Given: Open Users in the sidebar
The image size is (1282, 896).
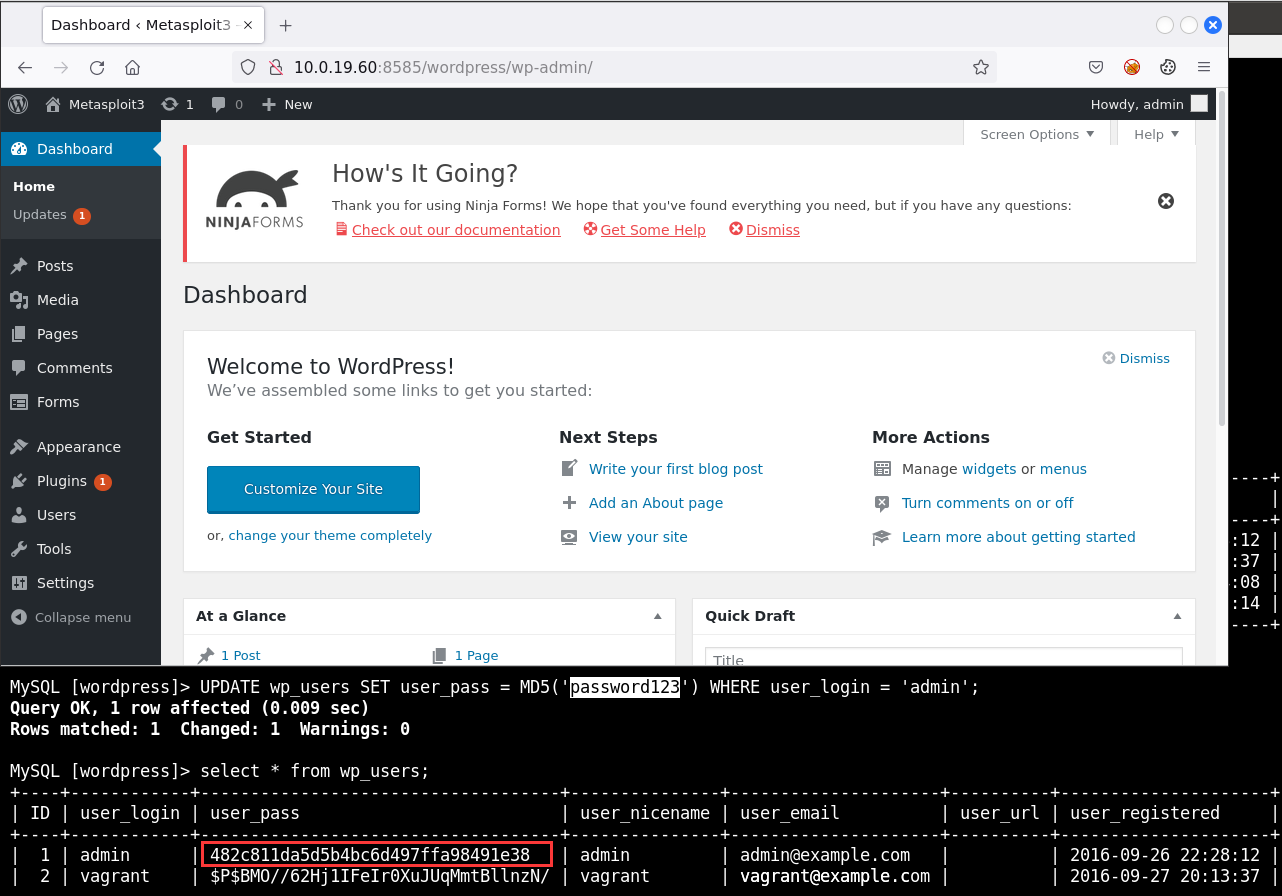Looking at the screenshot, I should coord(56,515).
